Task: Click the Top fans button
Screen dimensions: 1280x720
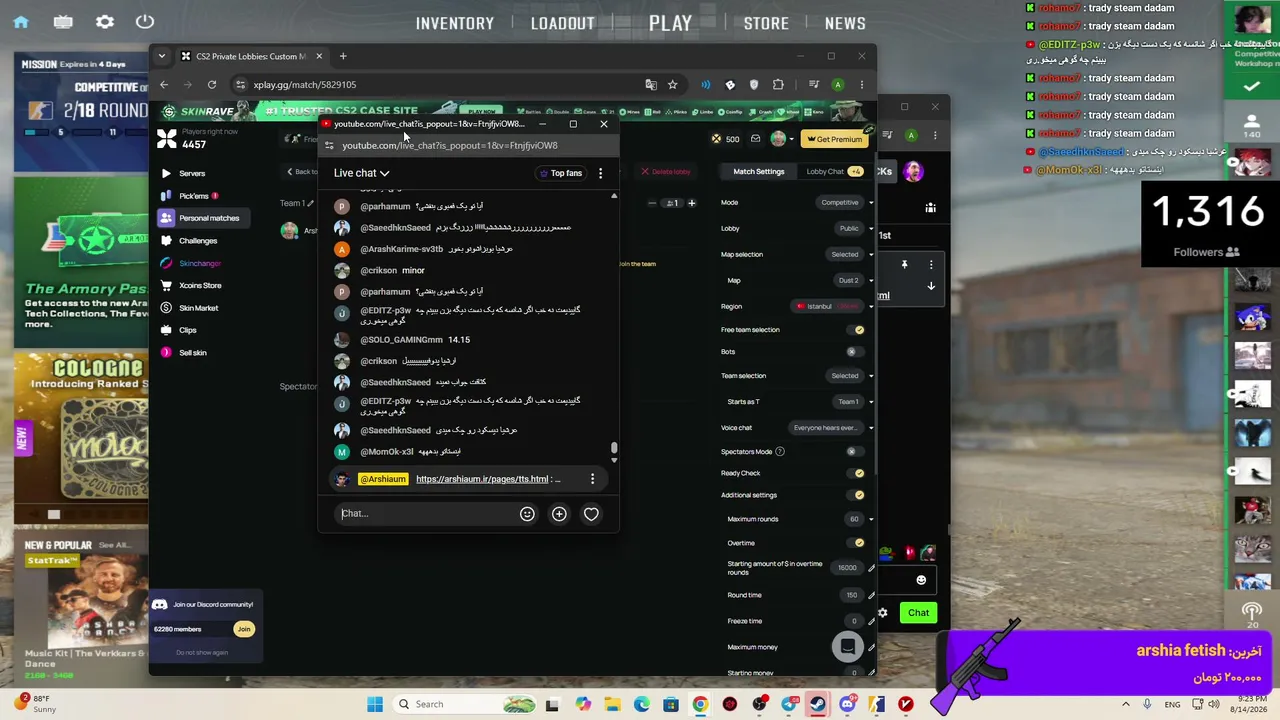Action: (x=561, y=174)
